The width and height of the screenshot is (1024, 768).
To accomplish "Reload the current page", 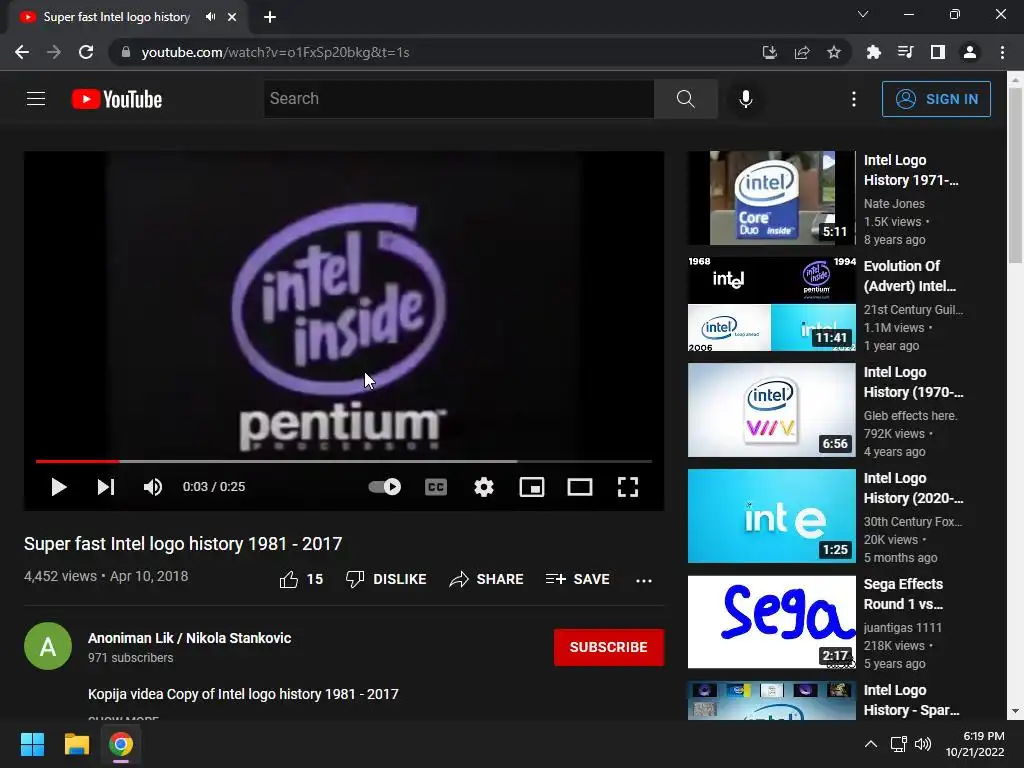I will (x=86, y=52).
